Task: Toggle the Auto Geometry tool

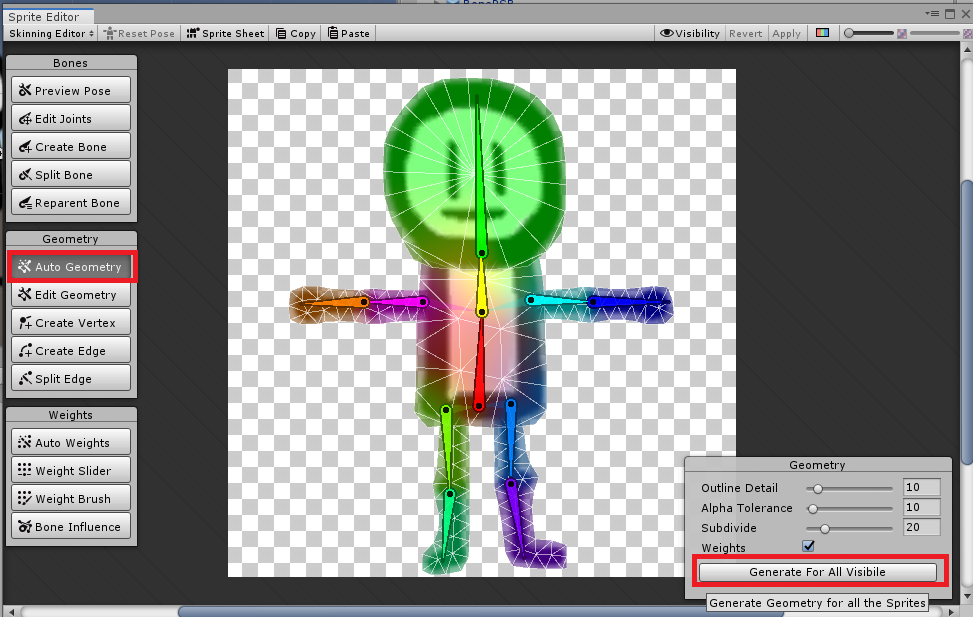Action: pyautogui.click(x=71, y=266)
